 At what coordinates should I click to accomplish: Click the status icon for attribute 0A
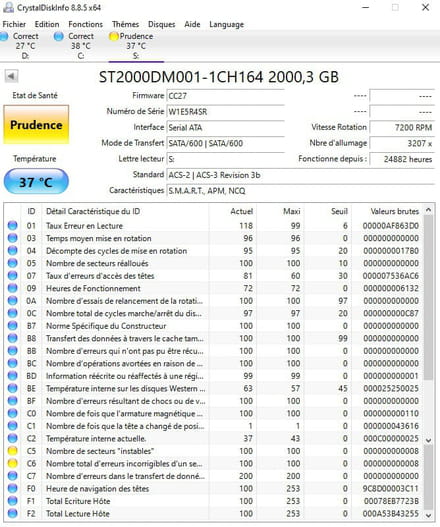(x=12, y=301)
